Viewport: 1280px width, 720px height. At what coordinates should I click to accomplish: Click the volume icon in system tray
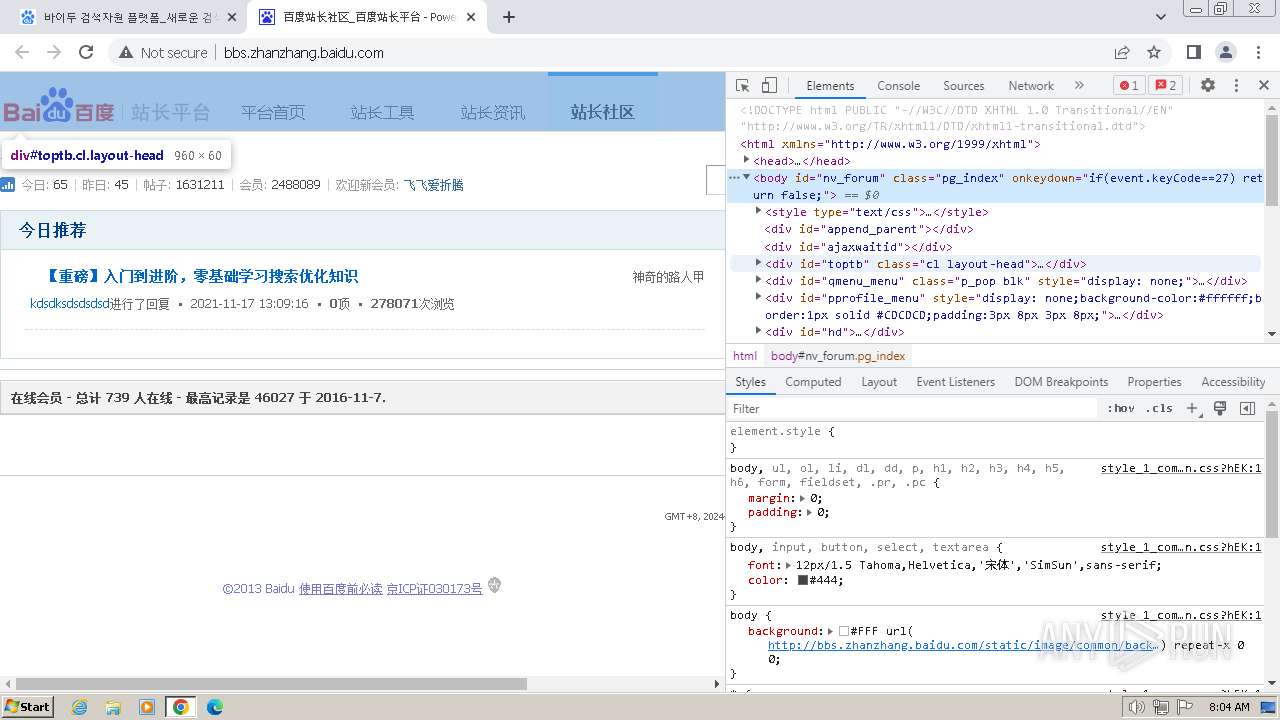point(1137,707)
